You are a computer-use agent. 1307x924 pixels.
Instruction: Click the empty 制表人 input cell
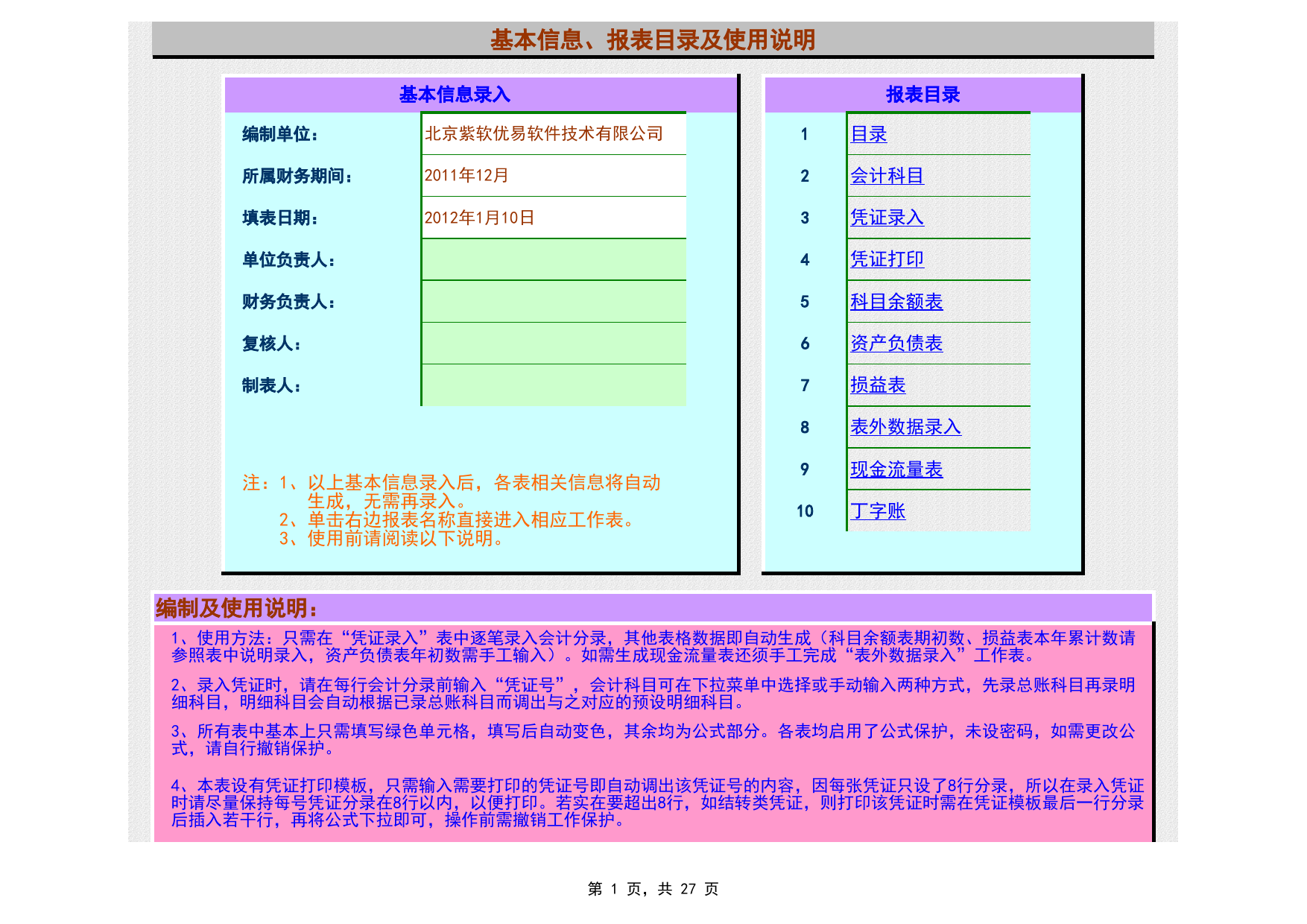(554, 385)
